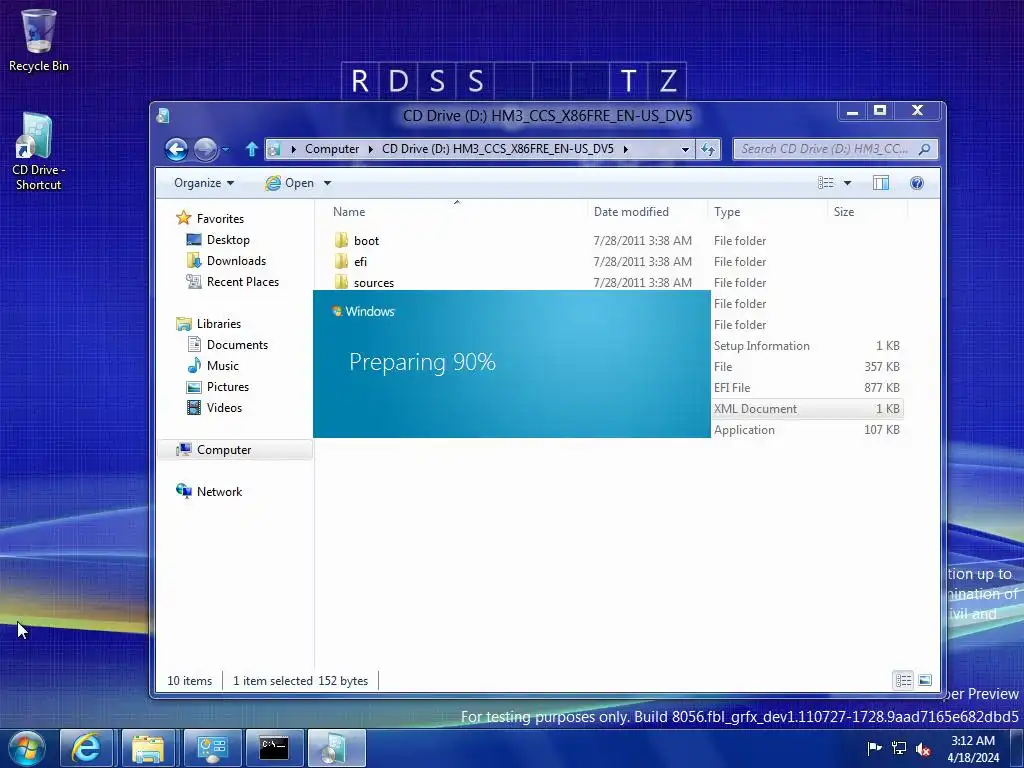Go back with the Back arrow button
1024x768 pixels.
click(176, 150)
